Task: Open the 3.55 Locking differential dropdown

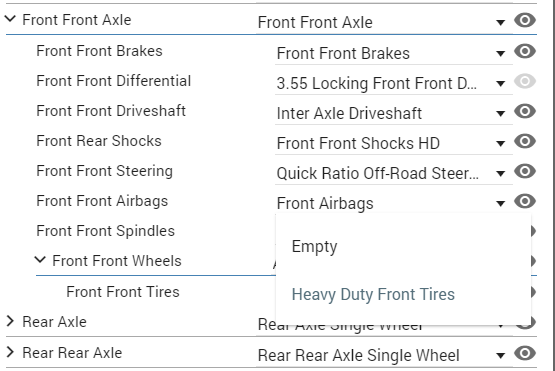Action: [x=394, y=84]
